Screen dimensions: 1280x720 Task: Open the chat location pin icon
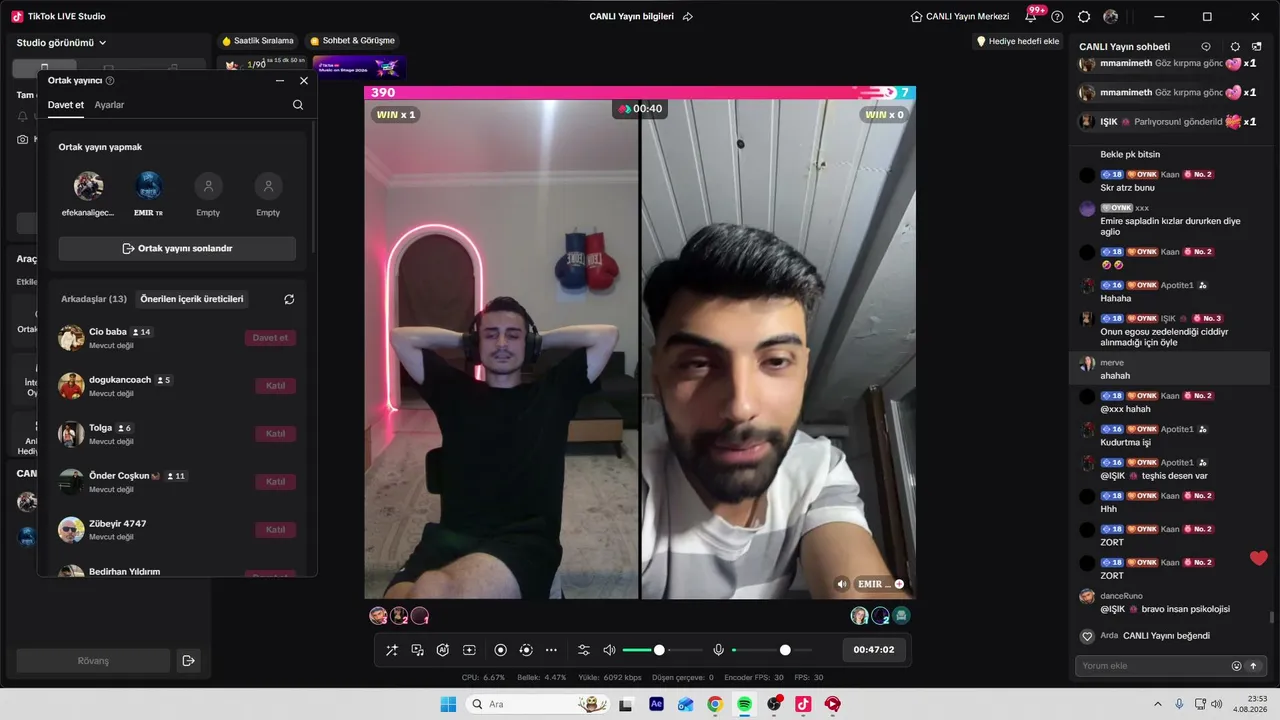pyautogui.click(x=1206, y=47)
